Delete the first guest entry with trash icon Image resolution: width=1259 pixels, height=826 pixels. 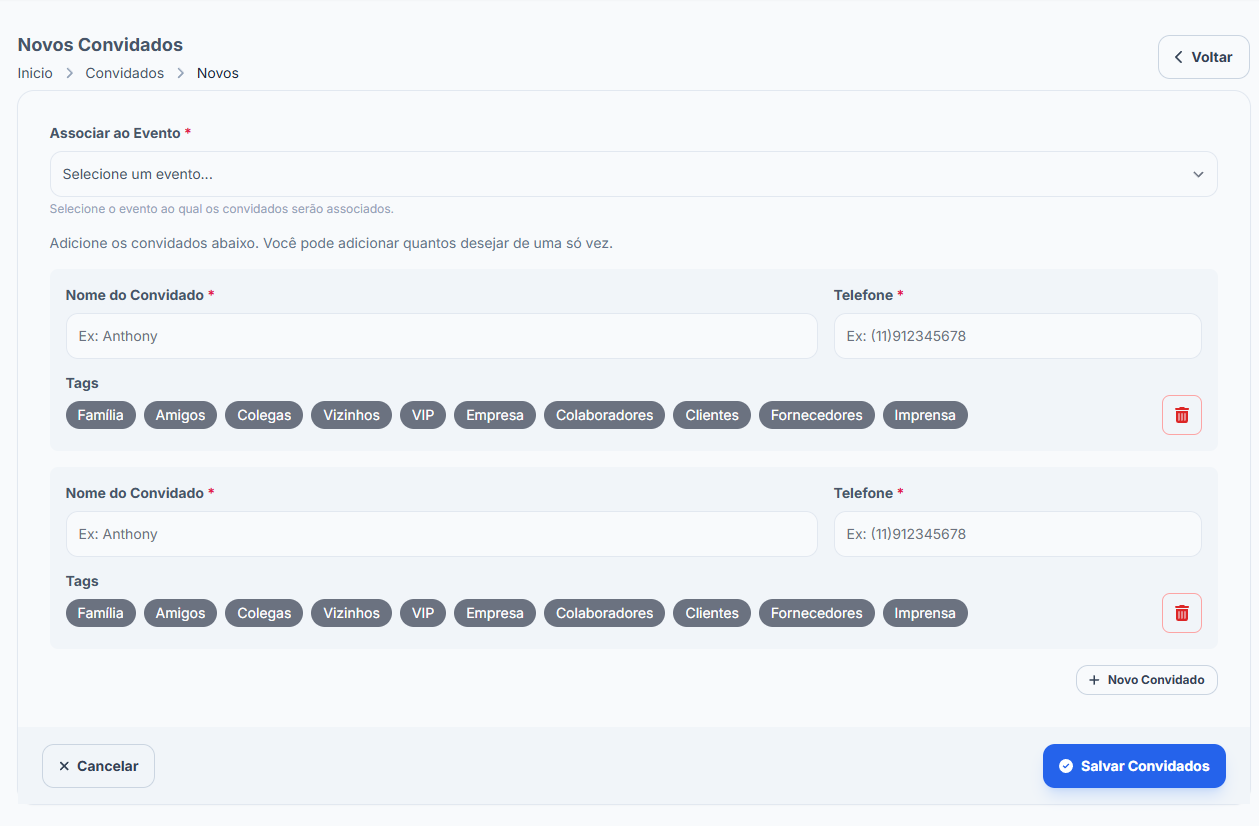(1181, 415)
